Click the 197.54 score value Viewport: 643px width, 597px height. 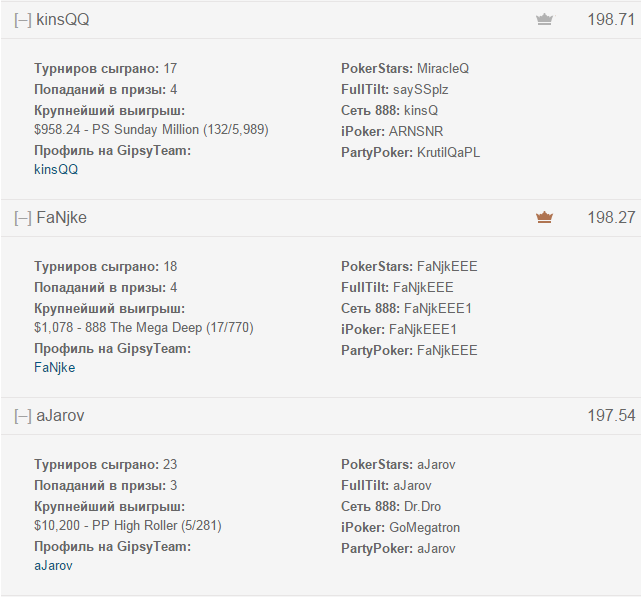point(611,416)
